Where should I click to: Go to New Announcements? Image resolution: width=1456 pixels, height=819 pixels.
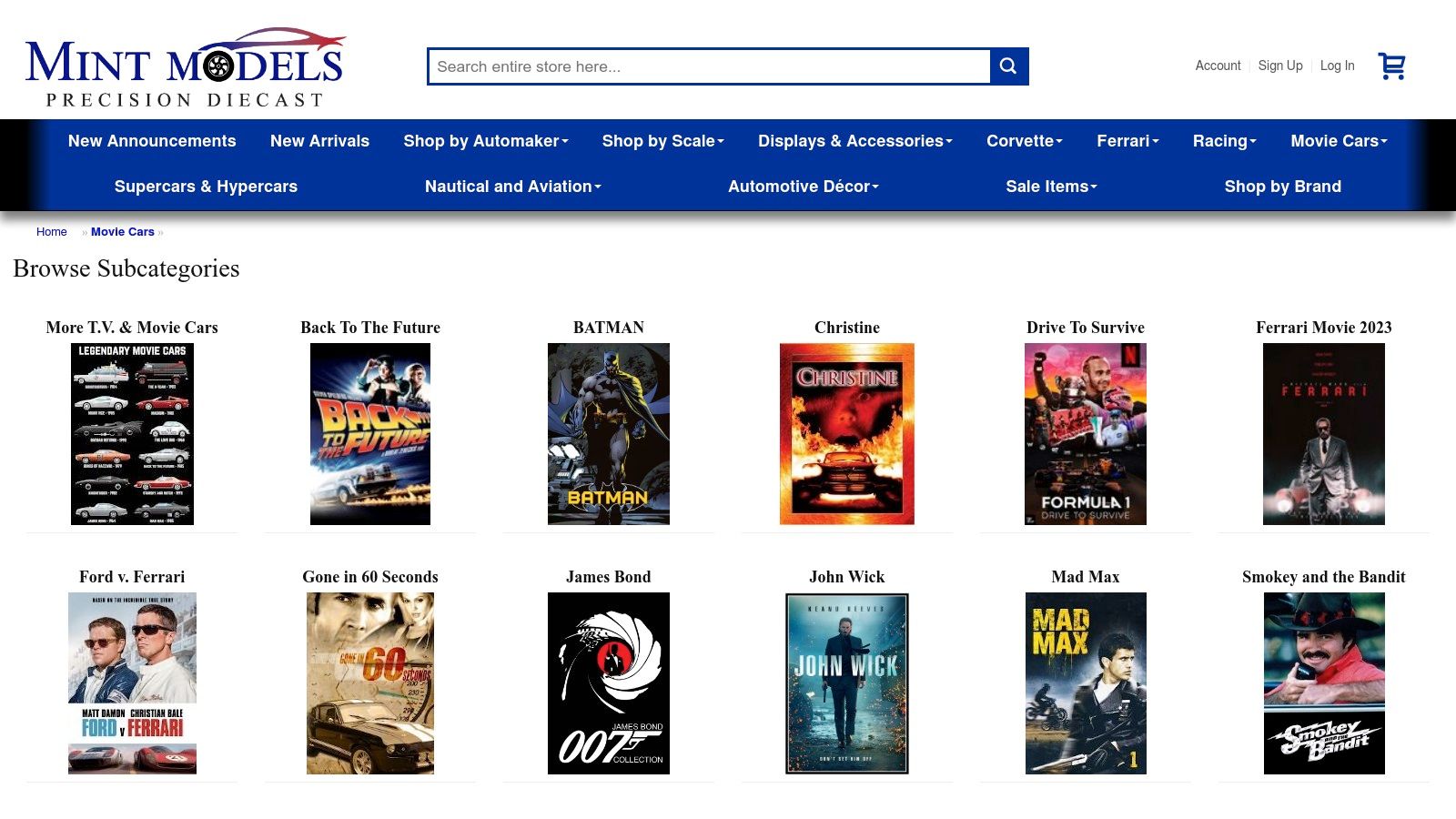[x=152, y=141]
